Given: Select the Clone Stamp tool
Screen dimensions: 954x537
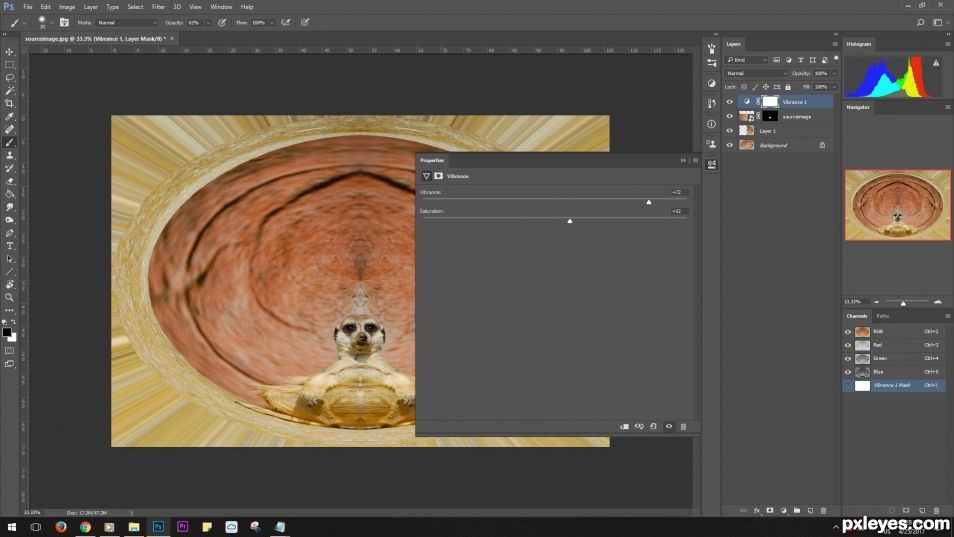Looking at the screenshot, I should (x=9, y=155).
